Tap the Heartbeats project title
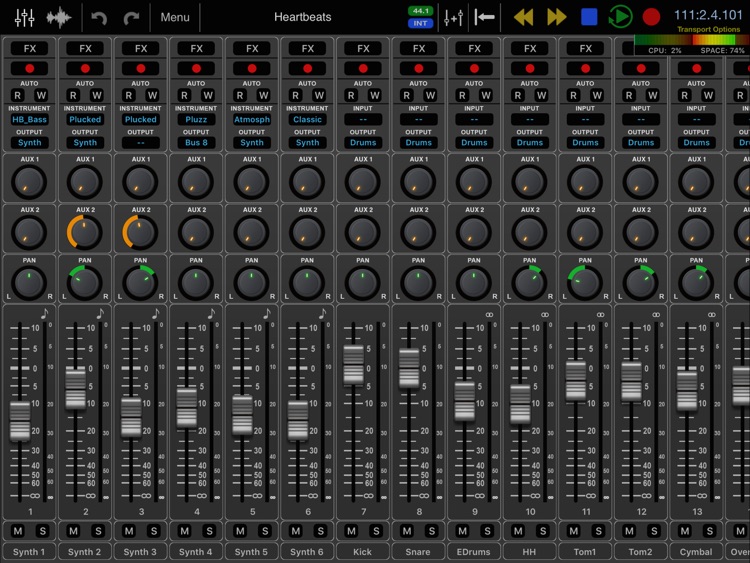The height and width of the screenshot is (563, 750). [303, 17]
